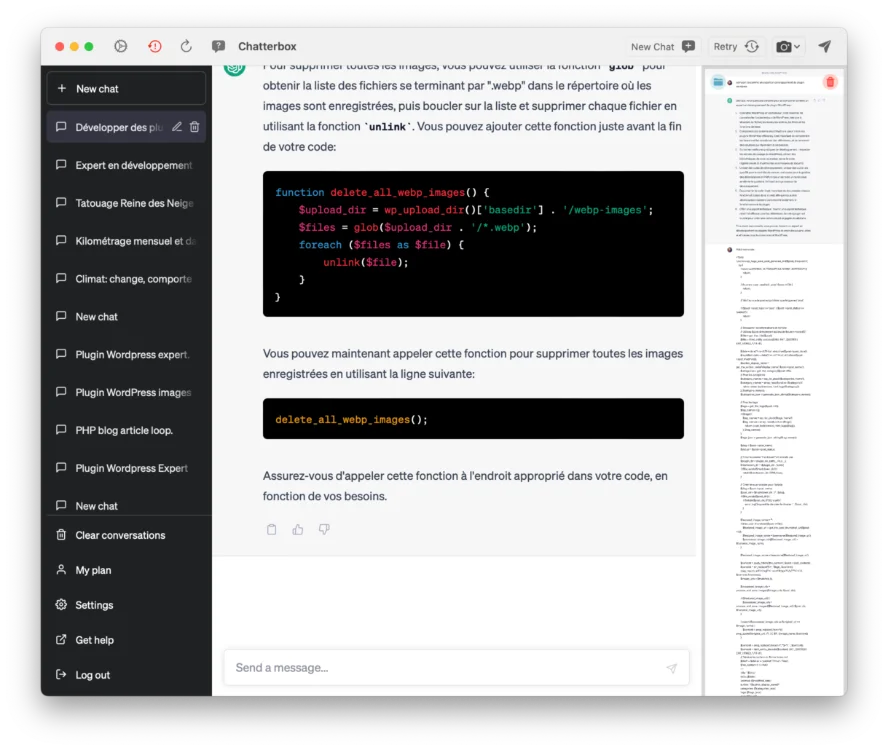This screenshot has height=750, width=888.
Task: Open the camera screenshot dropdown
Action: point(788,46)
